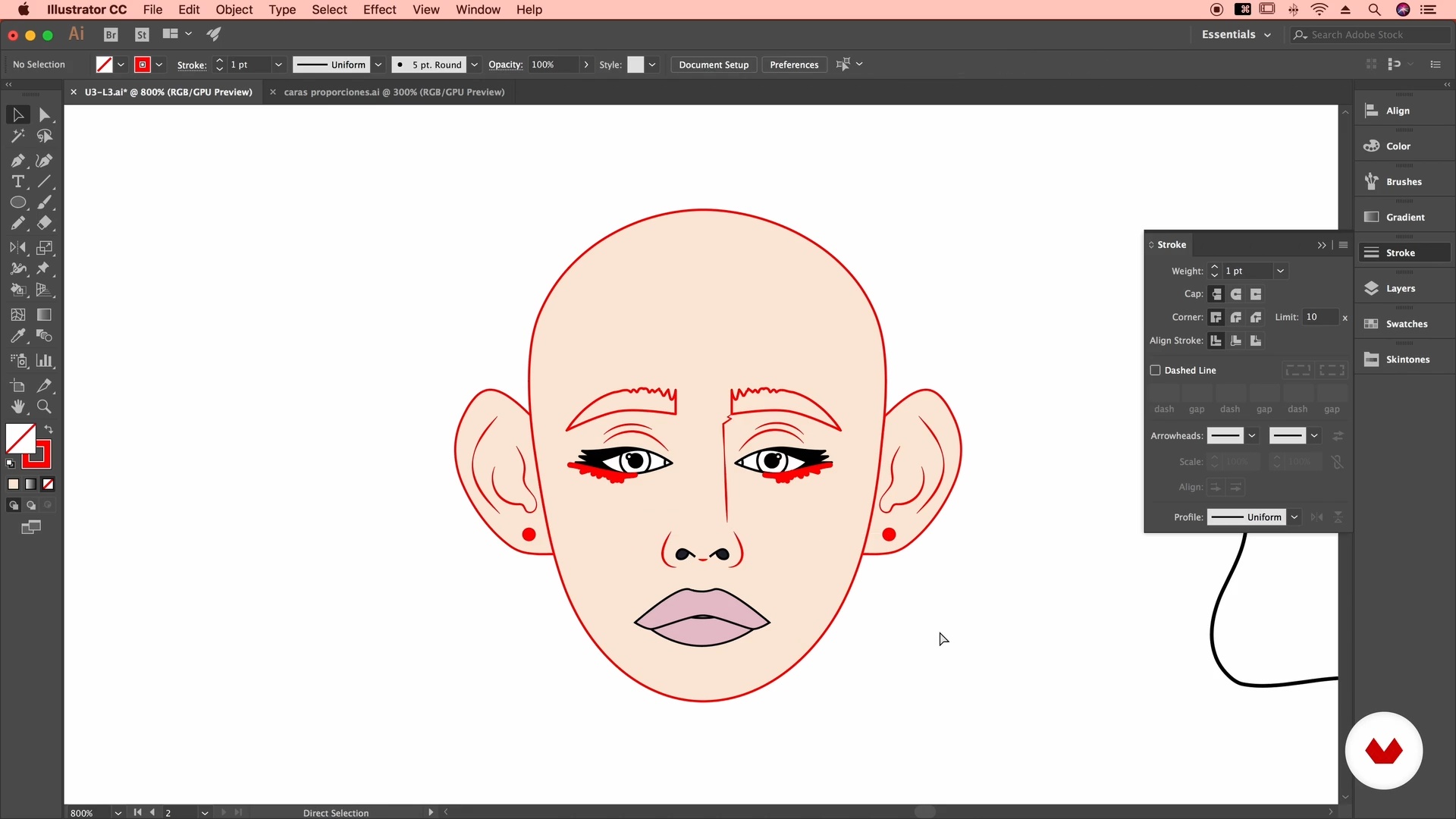1456x819 pixels.
Task: Select the Gradient tool
Action: click(45, 315)
